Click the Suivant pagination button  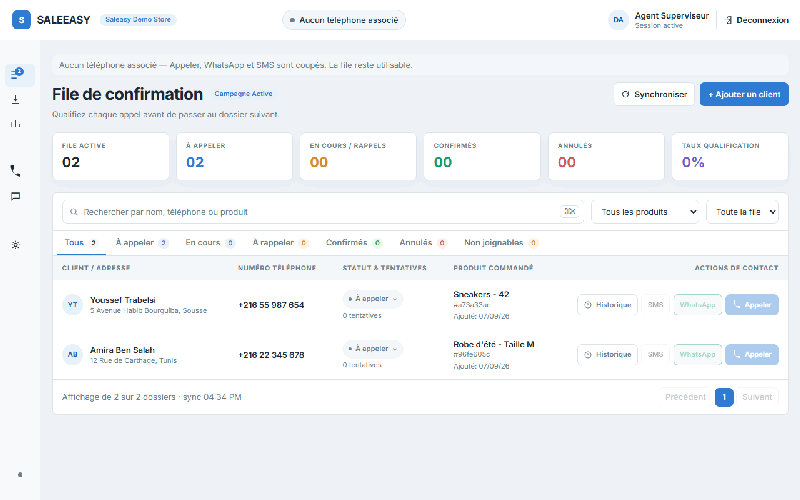click(x=757, y=397)
